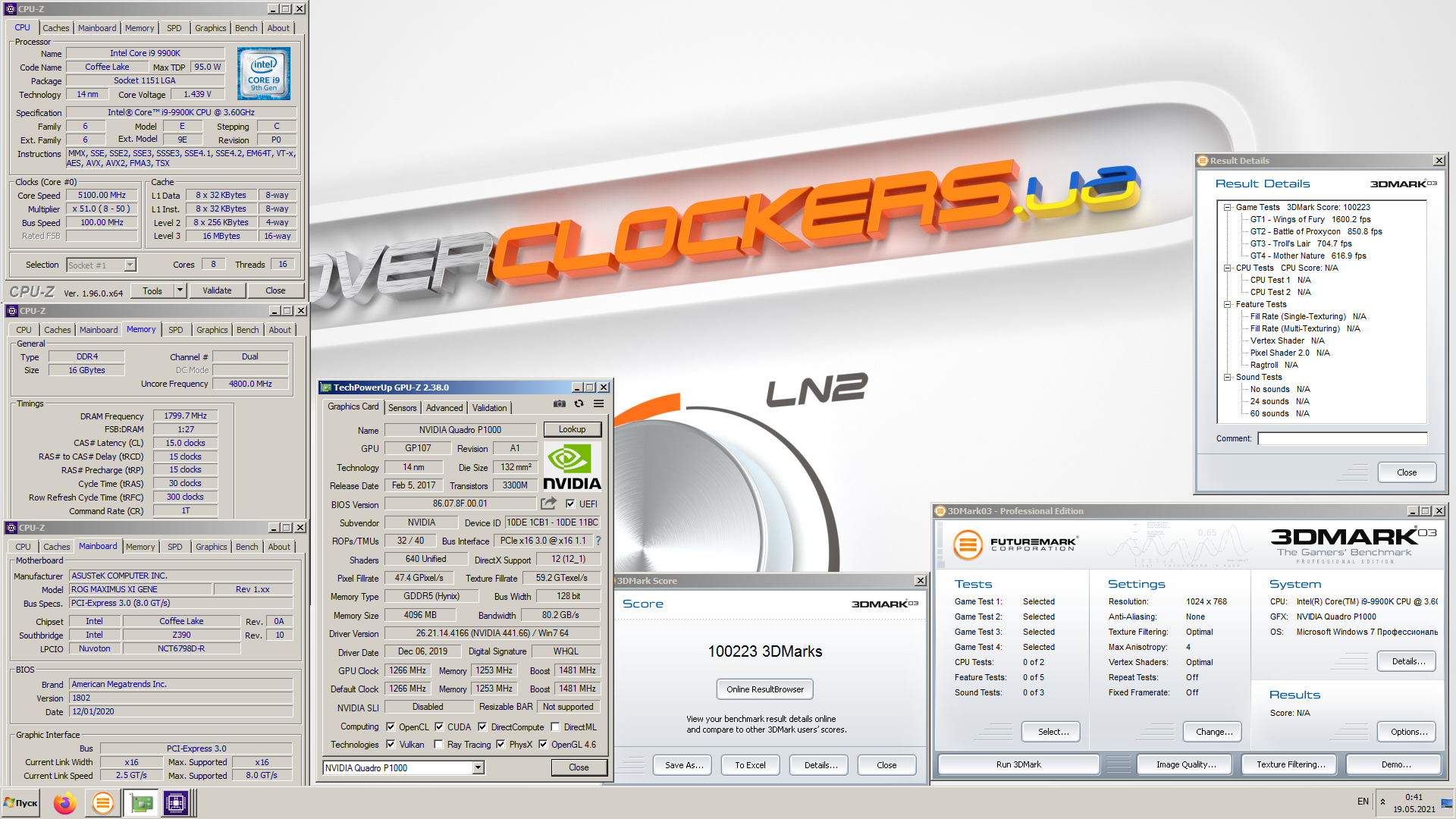
Task: Click the Image Quality... button
Action: tap(1186, 764)
